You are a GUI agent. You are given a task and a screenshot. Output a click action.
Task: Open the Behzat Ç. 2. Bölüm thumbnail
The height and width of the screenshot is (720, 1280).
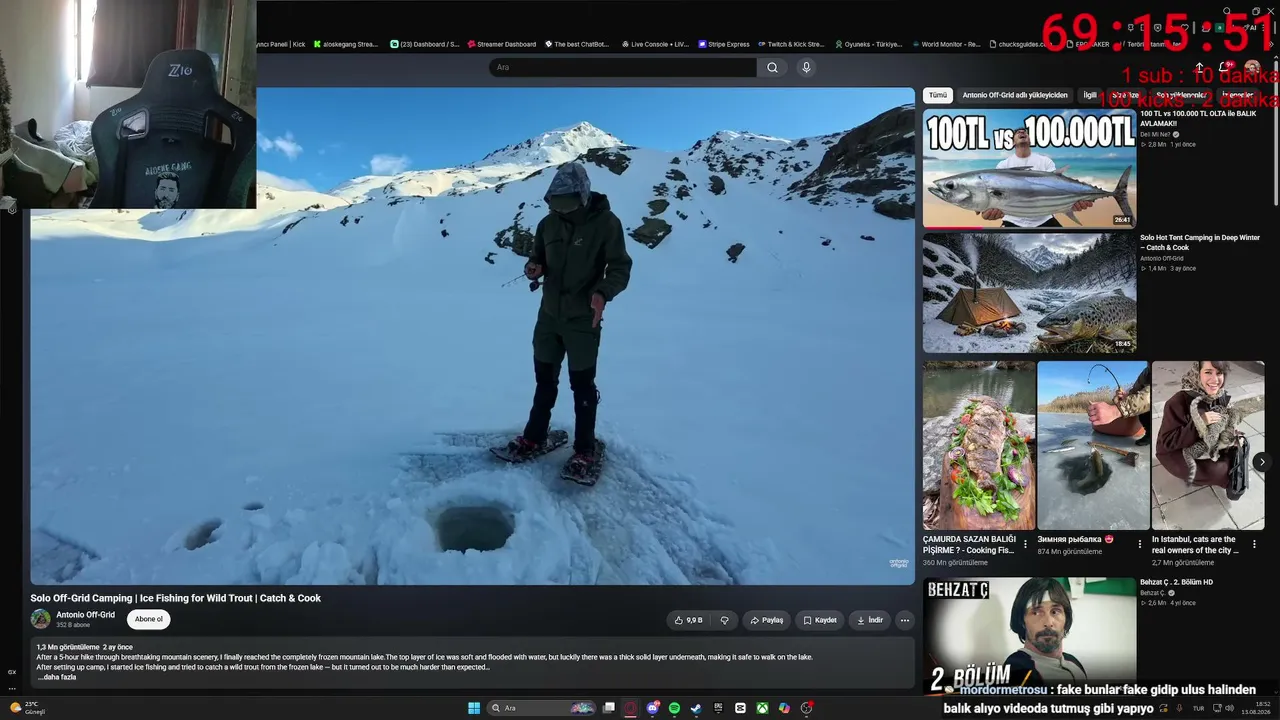[x=1029, y=635]
